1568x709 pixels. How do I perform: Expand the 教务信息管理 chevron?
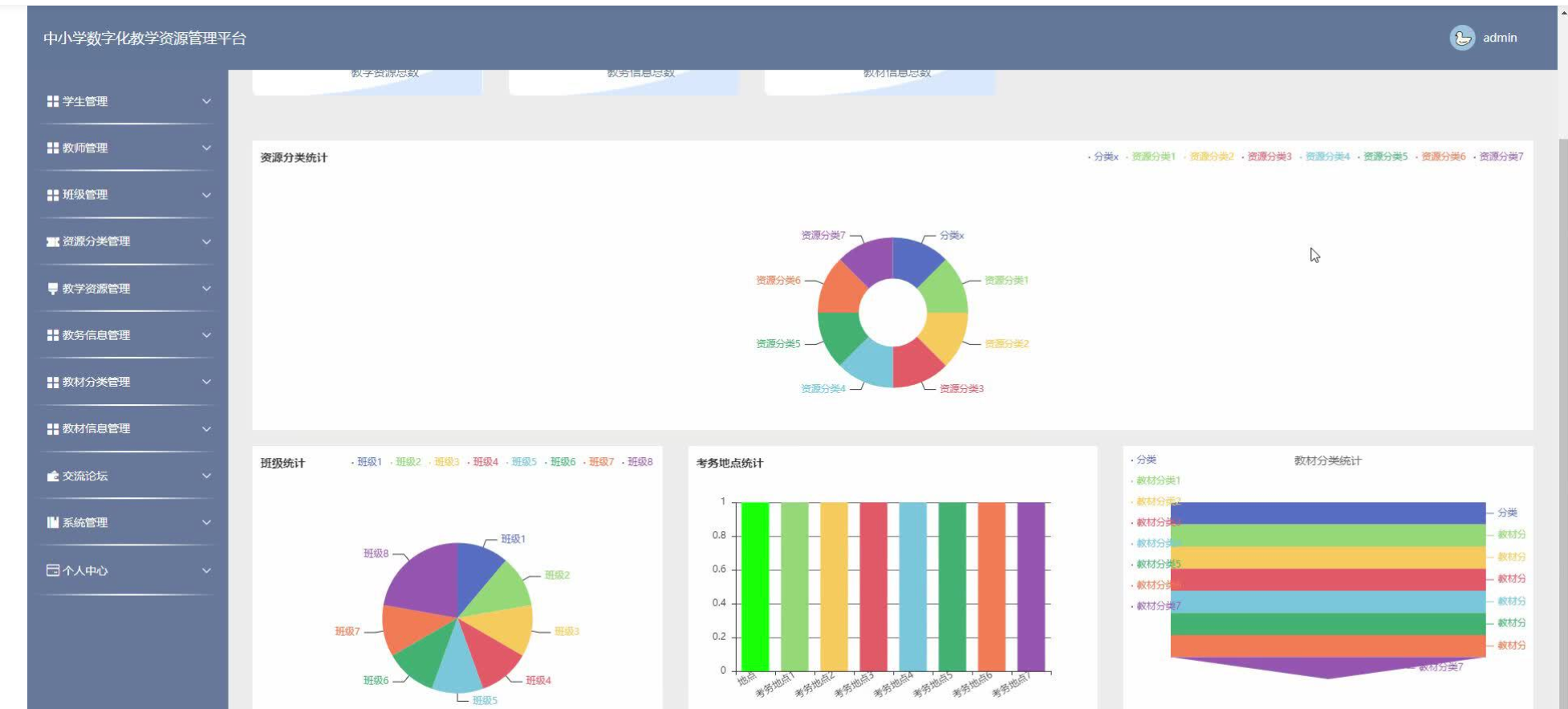point(206,335)
